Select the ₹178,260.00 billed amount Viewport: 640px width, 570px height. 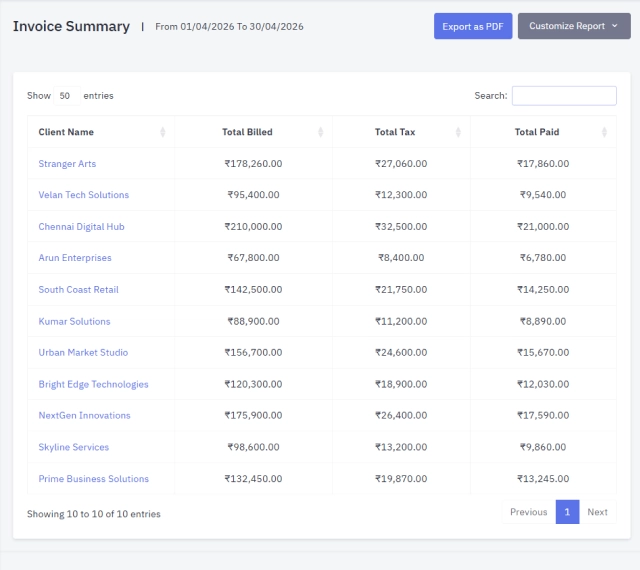click(253, 164)
